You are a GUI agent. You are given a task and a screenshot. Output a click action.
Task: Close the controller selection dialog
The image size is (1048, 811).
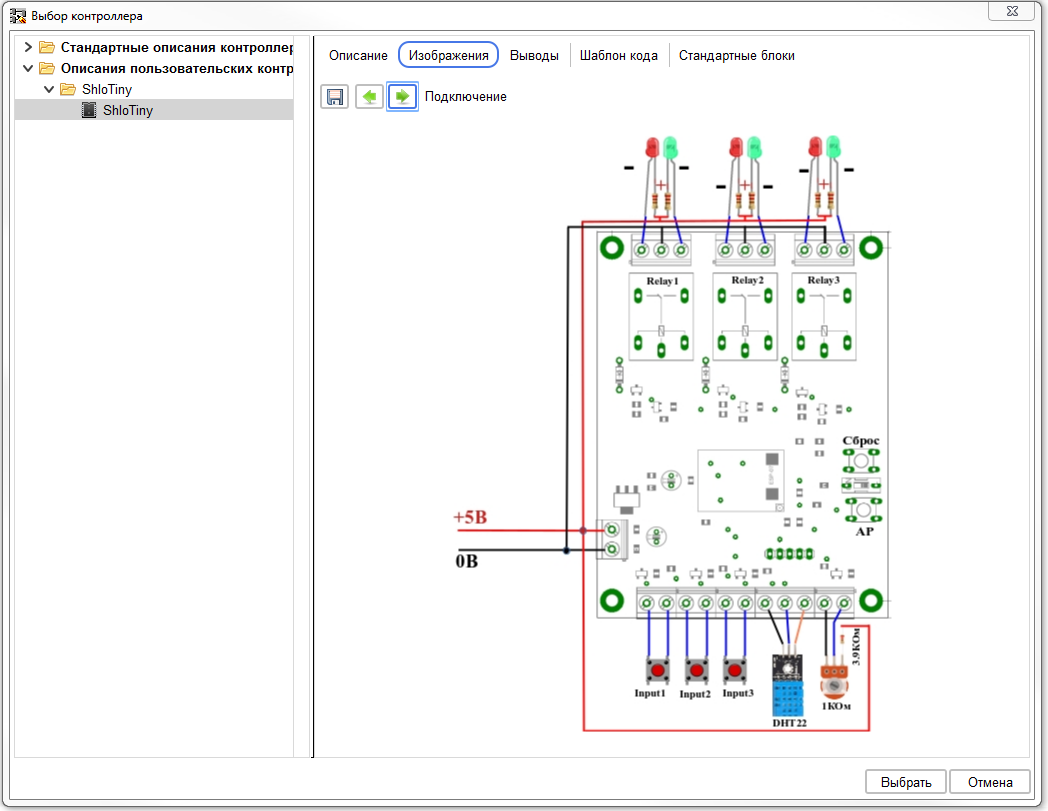click(1012, 11)
